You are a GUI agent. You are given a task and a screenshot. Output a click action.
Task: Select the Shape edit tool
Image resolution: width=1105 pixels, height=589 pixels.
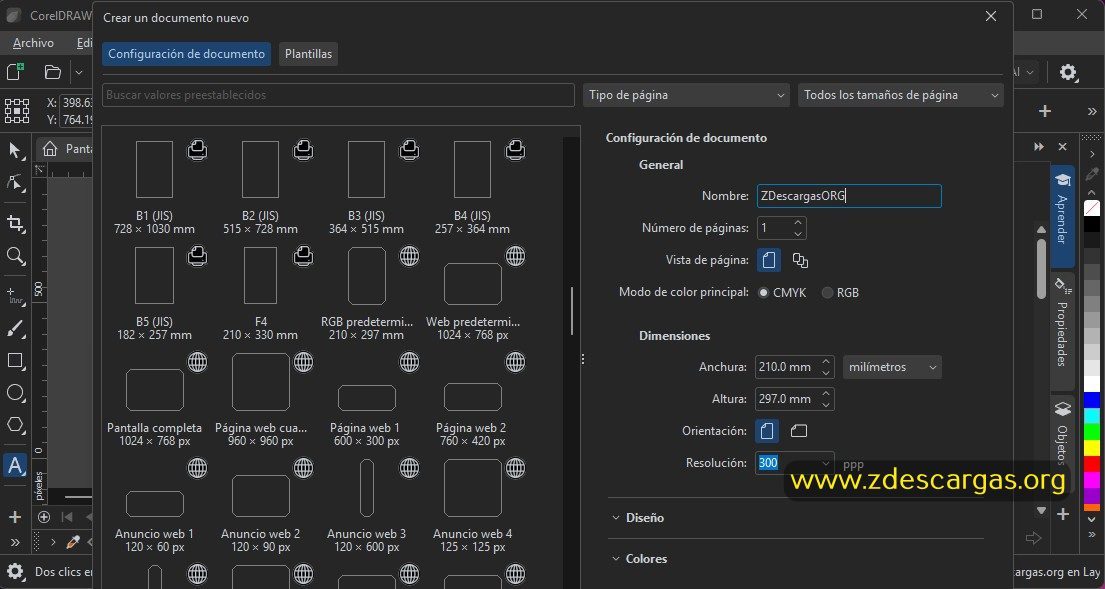15,185
